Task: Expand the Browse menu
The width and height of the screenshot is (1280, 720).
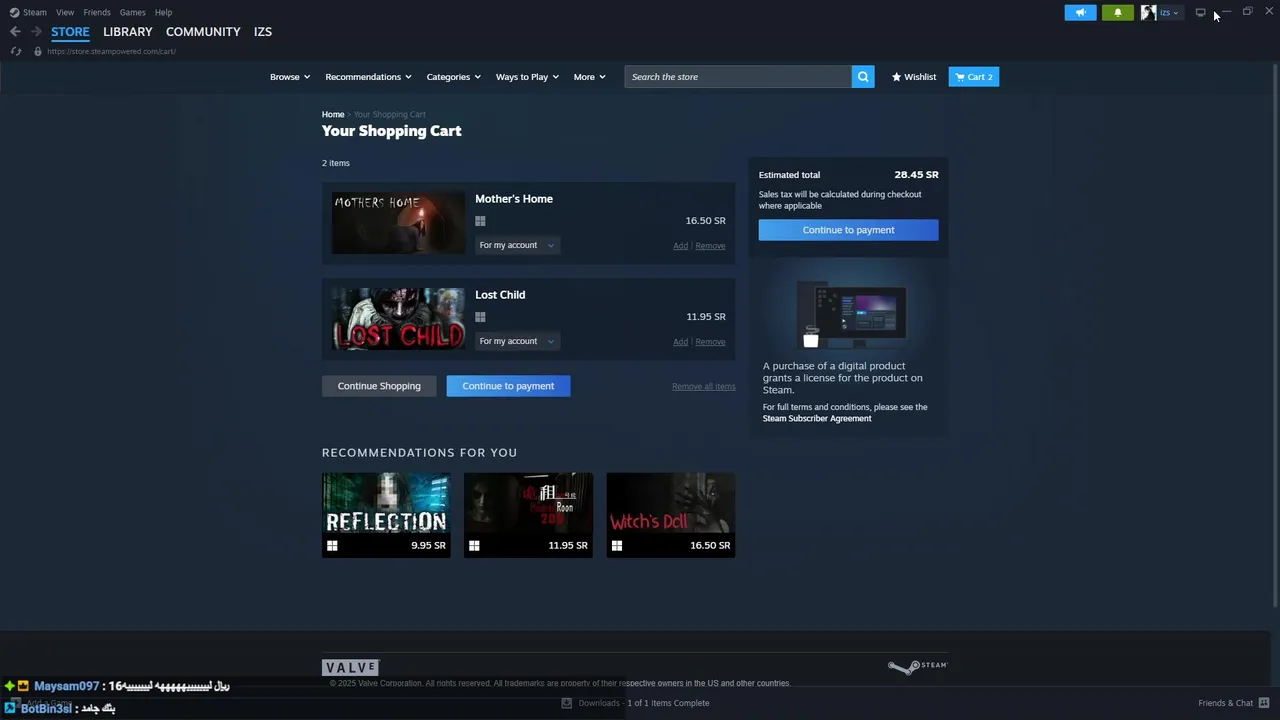Action: (290, 77)
